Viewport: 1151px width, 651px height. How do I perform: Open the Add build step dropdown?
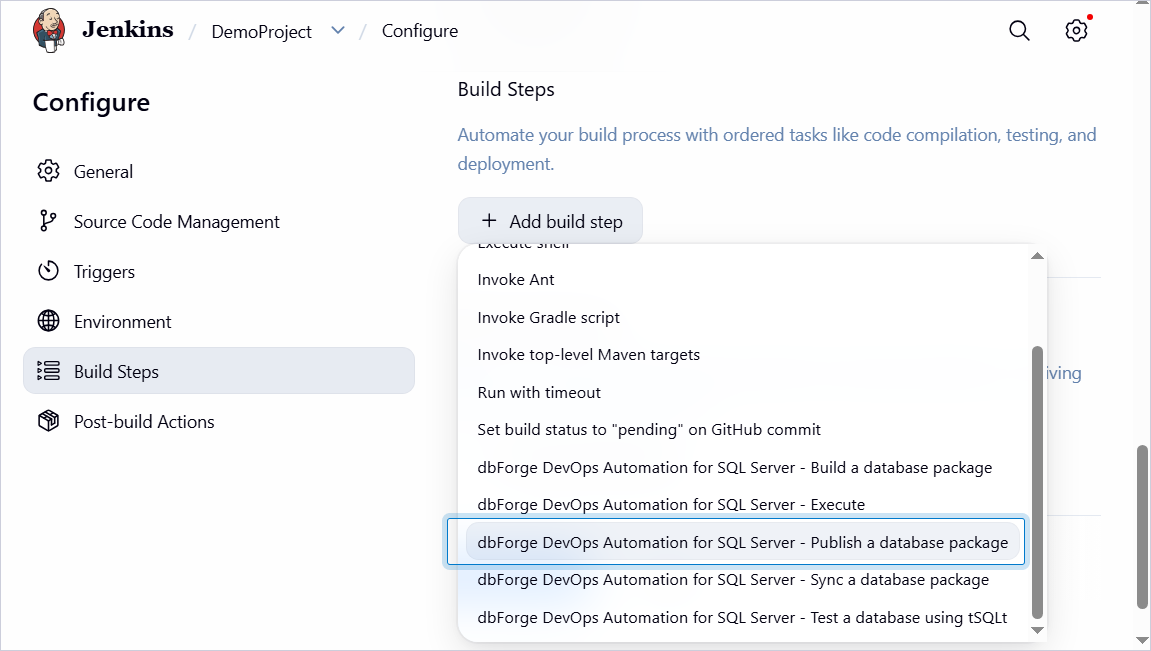(551, 221)
